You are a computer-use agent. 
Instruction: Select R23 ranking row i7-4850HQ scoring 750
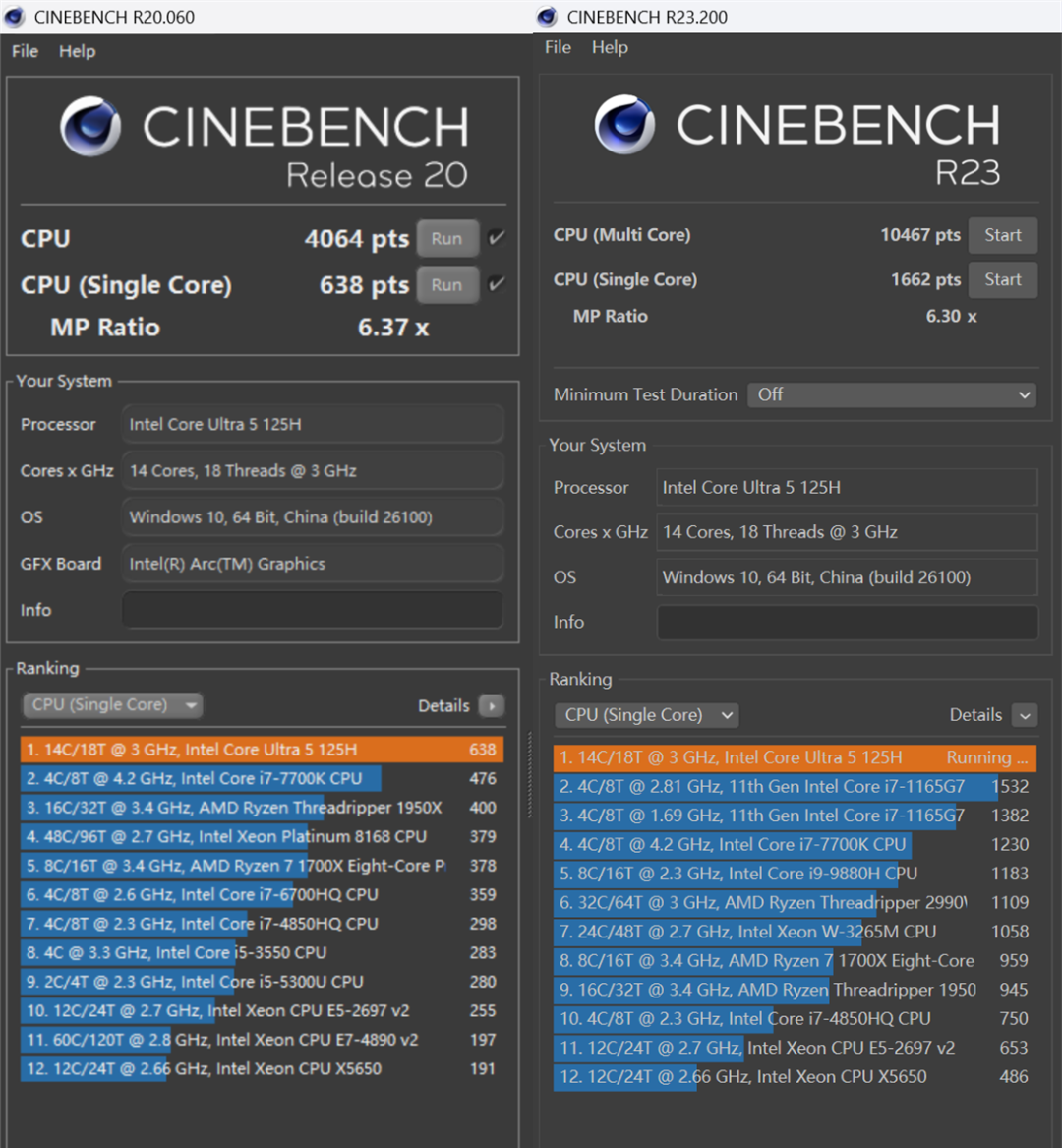click(x=795, y=1019)
